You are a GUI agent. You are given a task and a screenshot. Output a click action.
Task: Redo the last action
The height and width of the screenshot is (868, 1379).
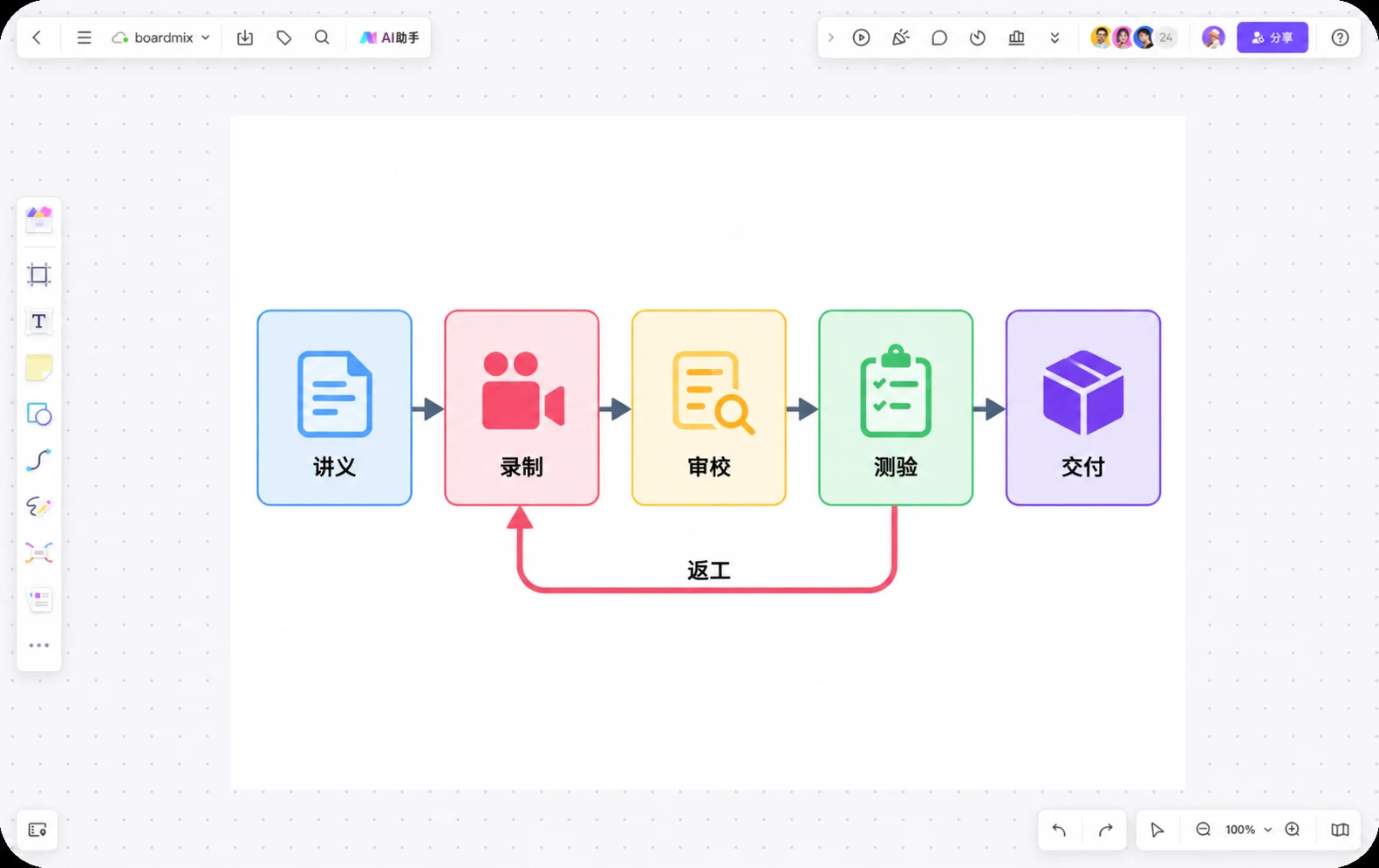[1105, 830]
